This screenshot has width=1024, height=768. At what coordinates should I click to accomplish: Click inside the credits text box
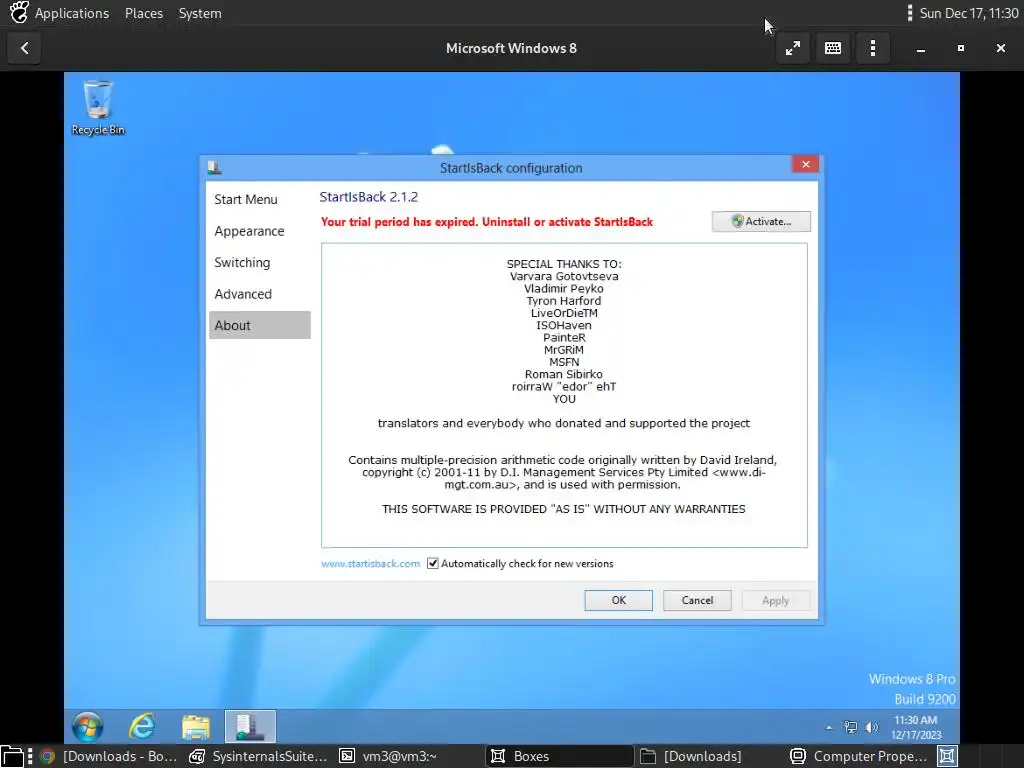[564, 395]
